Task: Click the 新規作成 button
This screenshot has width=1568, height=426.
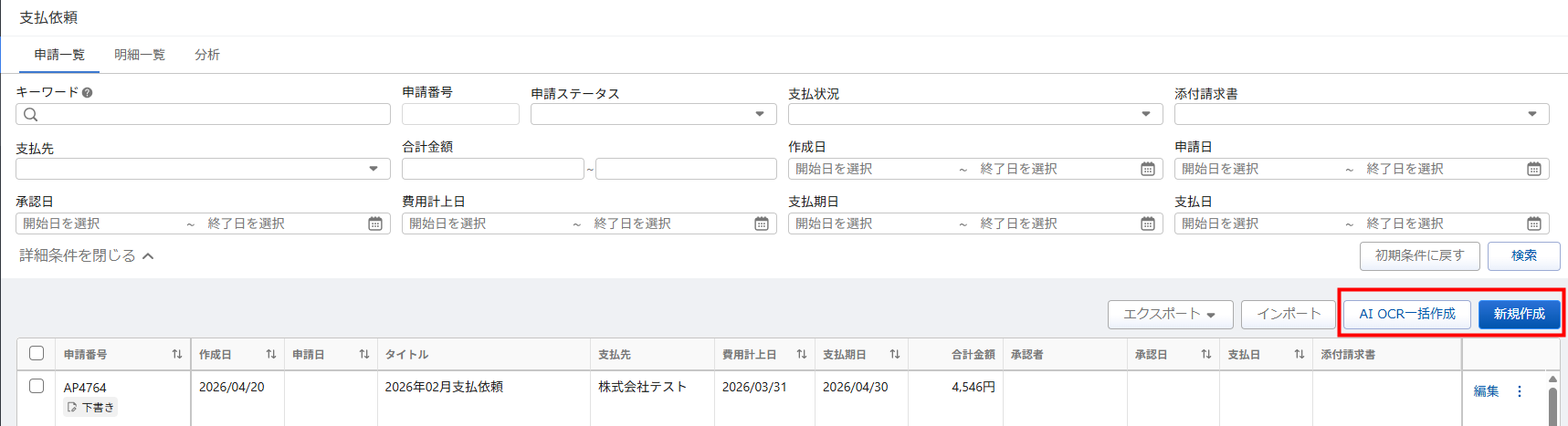Action: coord(1519,314)
